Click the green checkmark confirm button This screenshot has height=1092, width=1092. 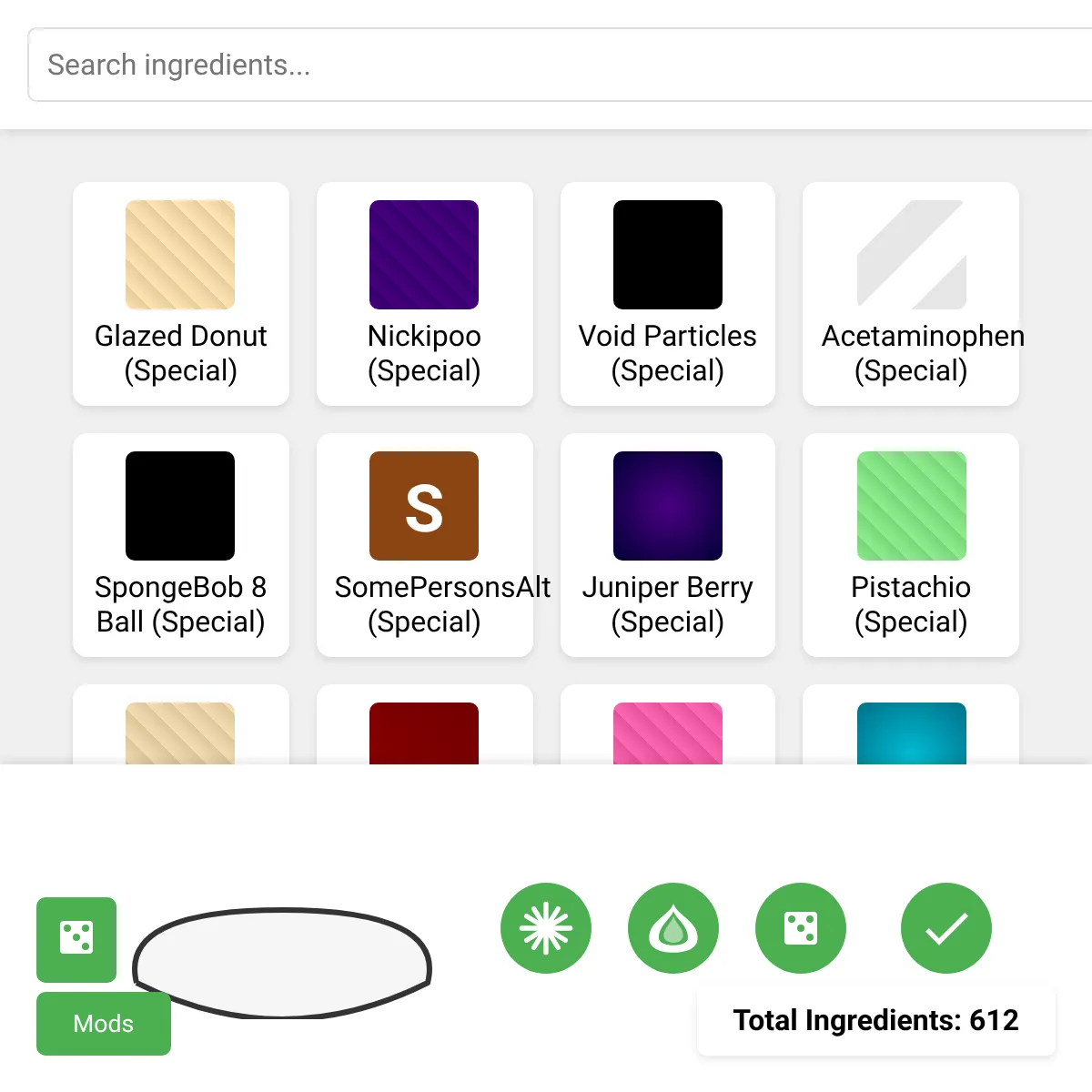pos(946,928)
